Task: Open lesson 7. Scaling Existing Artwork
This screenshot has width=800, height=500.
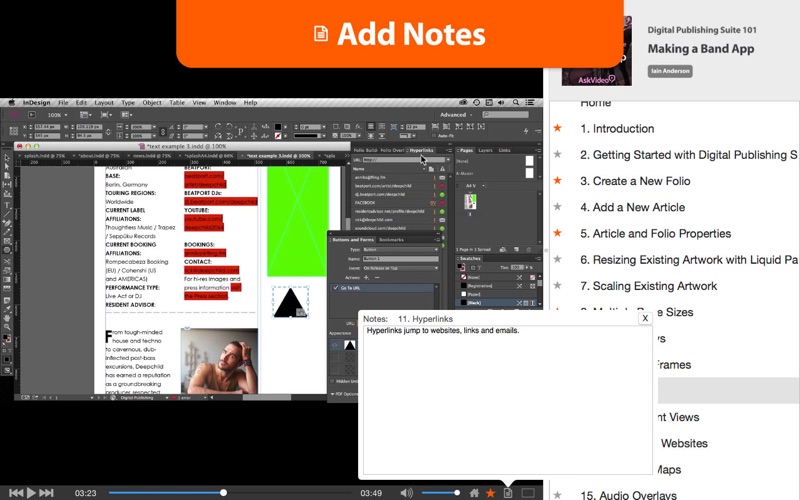Action: (x=648, y=286)
